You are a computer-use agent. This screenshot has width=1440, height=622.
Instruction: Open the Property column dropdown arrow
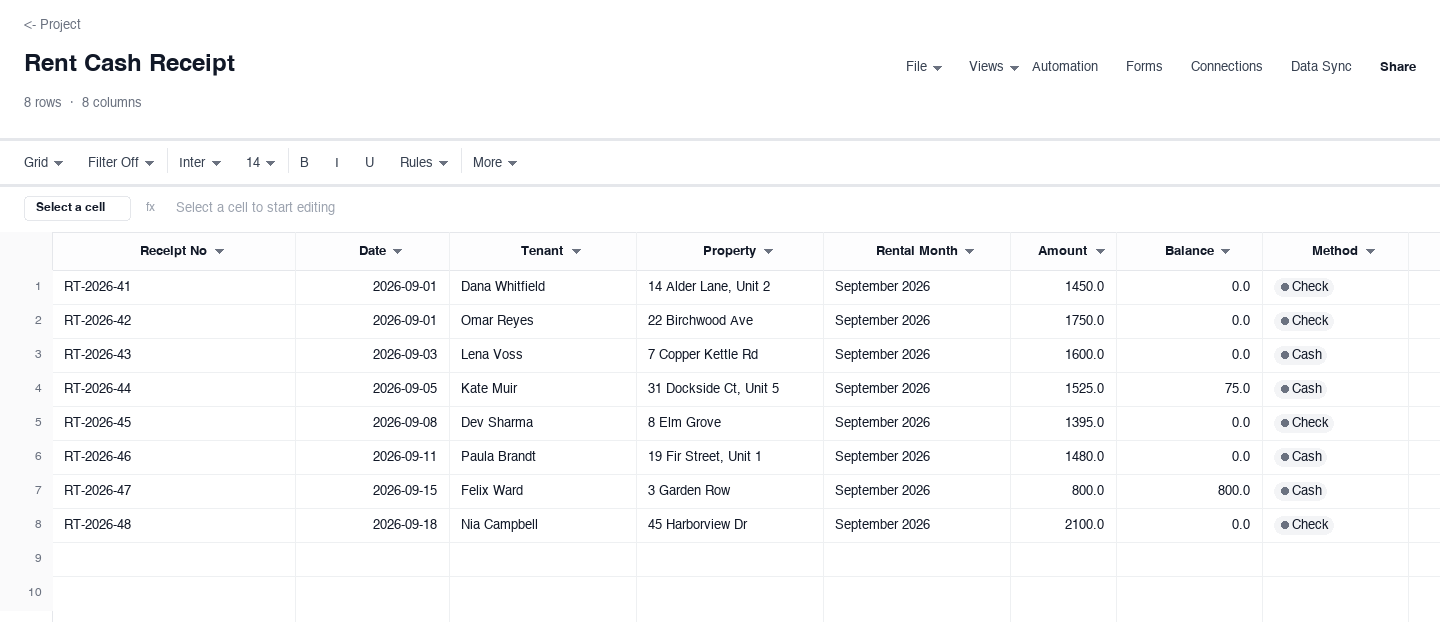[768, 252]
